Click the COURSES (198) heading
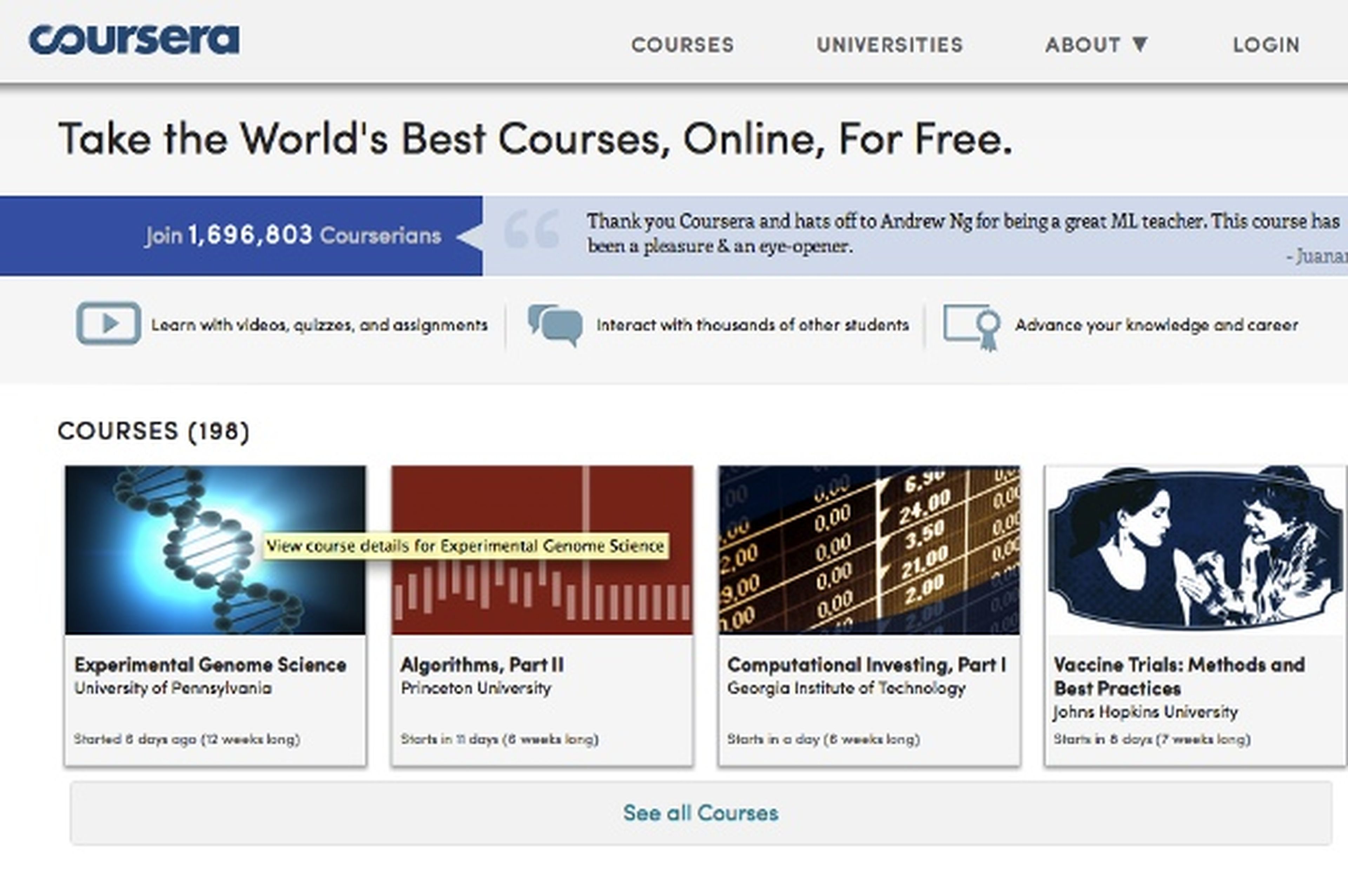 tap(154, 431)
